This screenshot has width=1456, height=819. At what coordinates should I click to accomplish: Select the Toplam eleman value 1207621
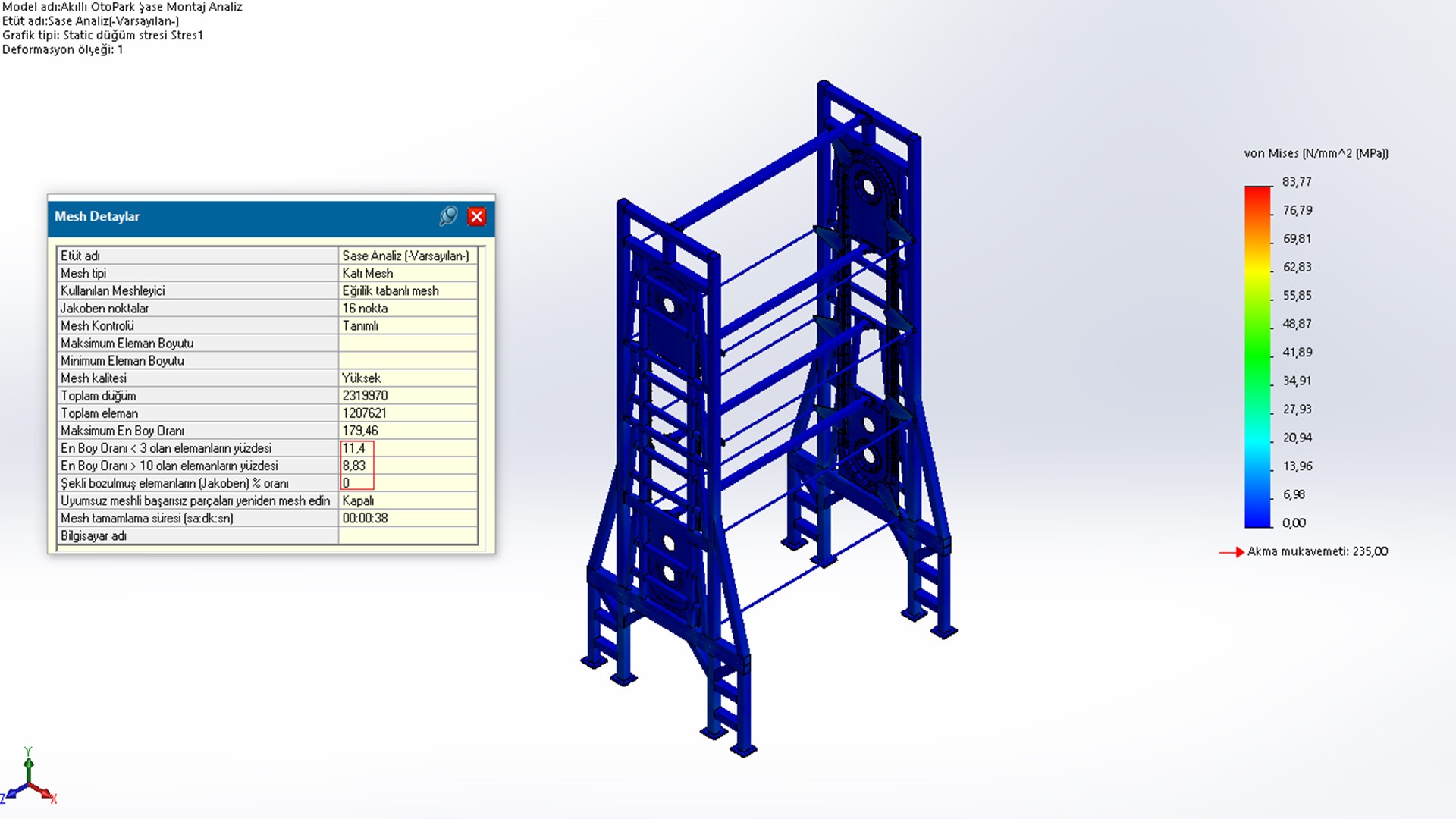(365, 413)
